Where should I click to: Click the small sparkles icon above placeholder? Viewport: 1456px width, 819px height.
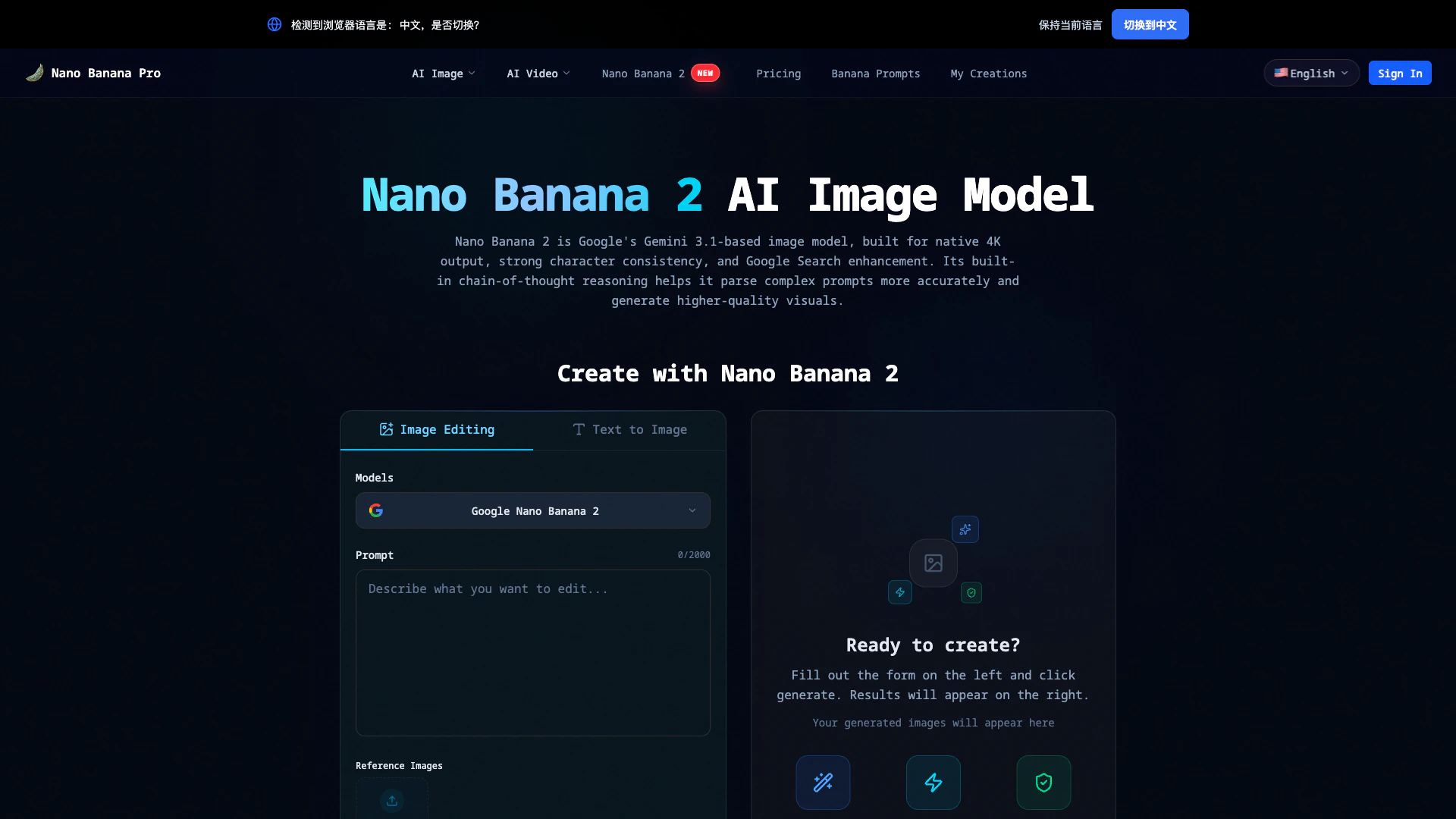(965, 529)
